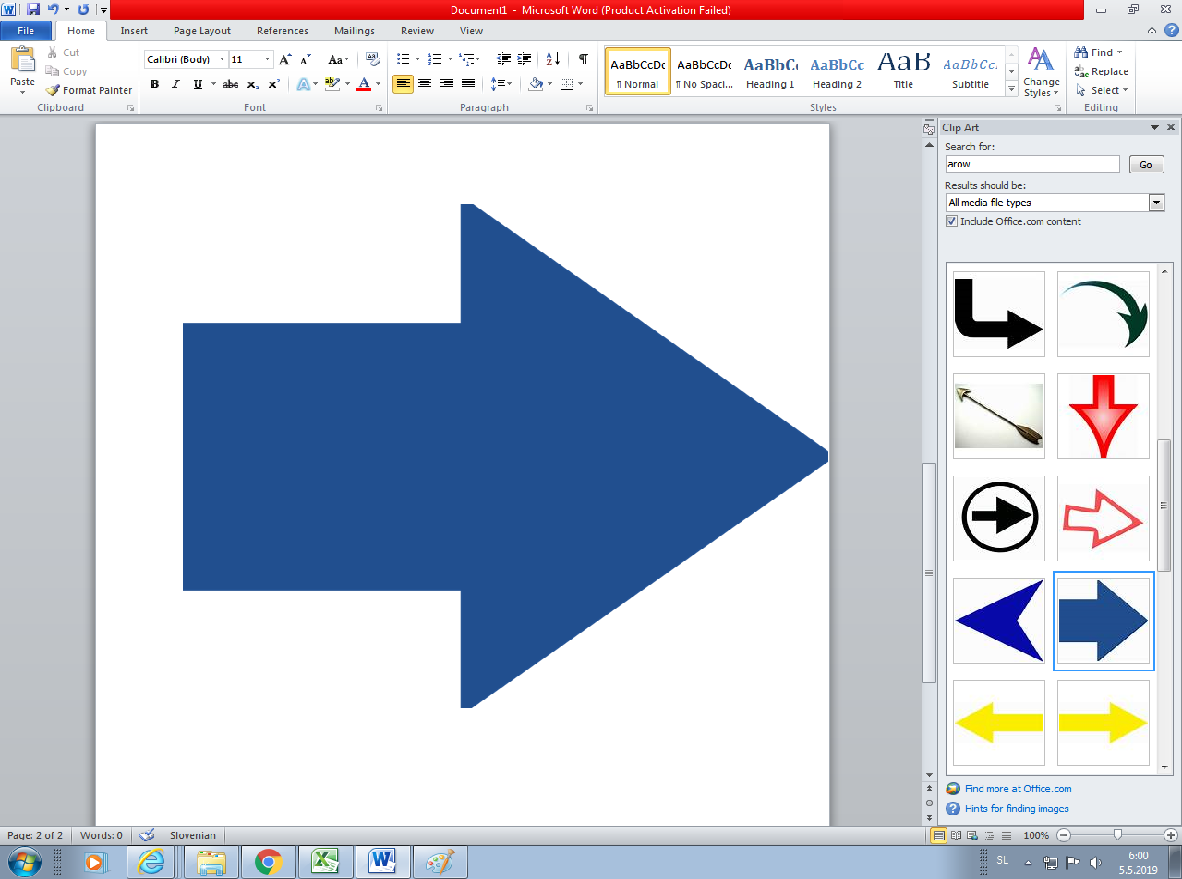Click the Bullets list icon
The width and height of the screenshot is (1182, 879).
coord(402,60)
